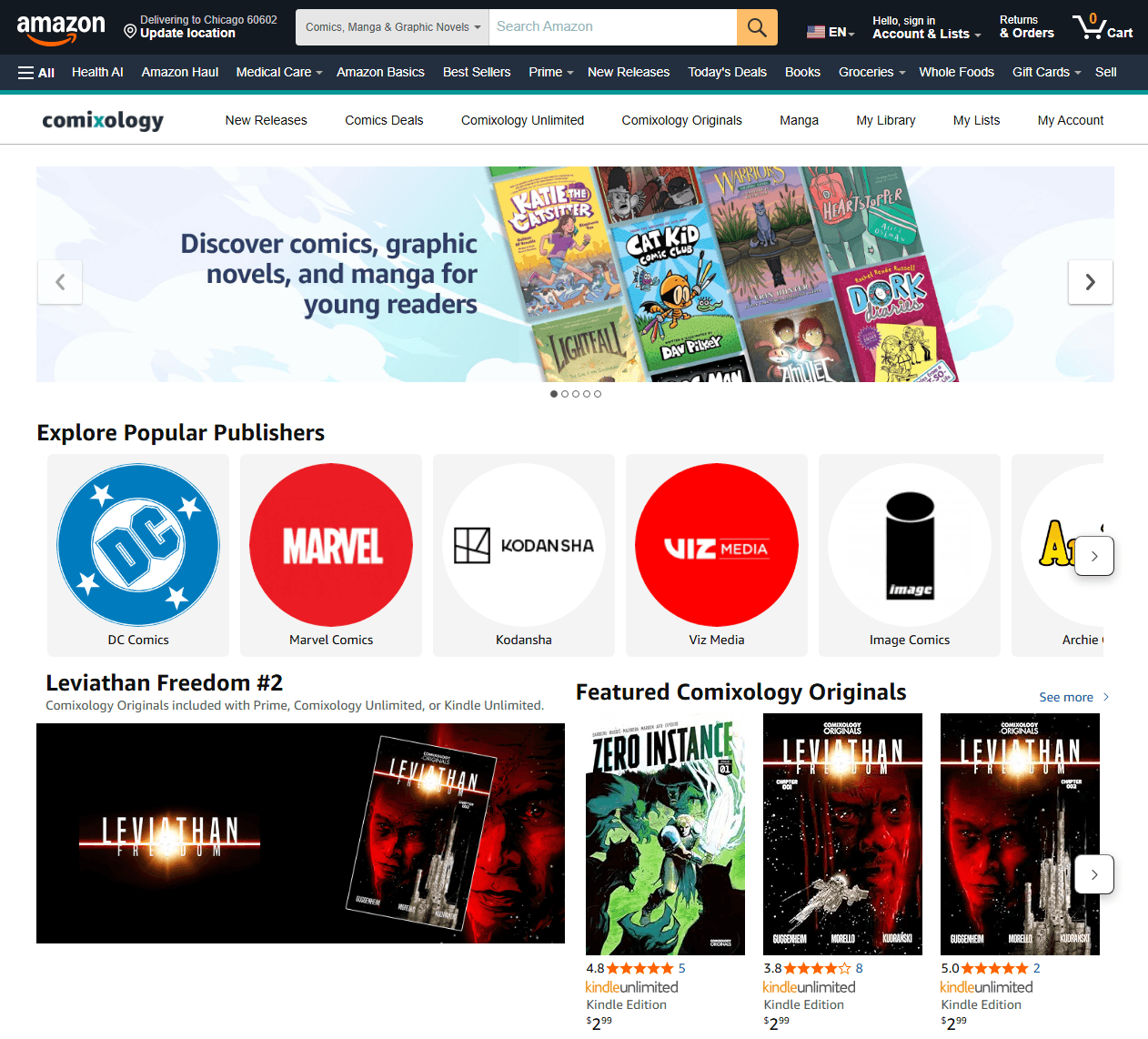Open Today's Deals link
Viewport: 1148px width, 1039px height.
tap(727, 73)
